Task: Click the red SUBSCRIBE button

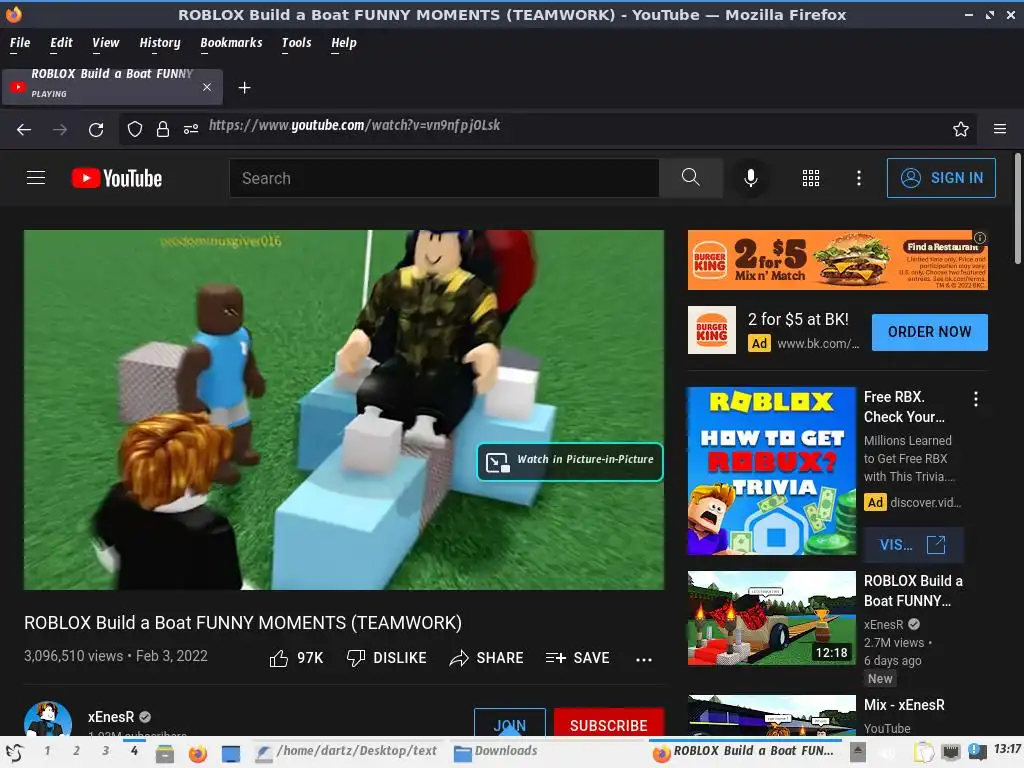Action: 609,722
